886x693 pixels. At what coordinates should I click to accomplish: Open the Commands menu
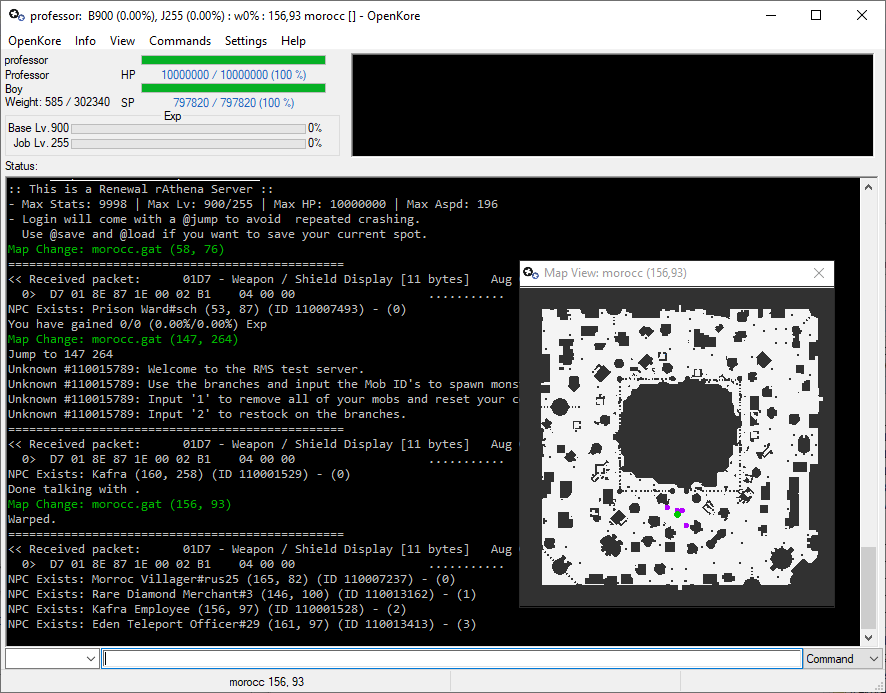pyautogui.click(x=180, y=41)
